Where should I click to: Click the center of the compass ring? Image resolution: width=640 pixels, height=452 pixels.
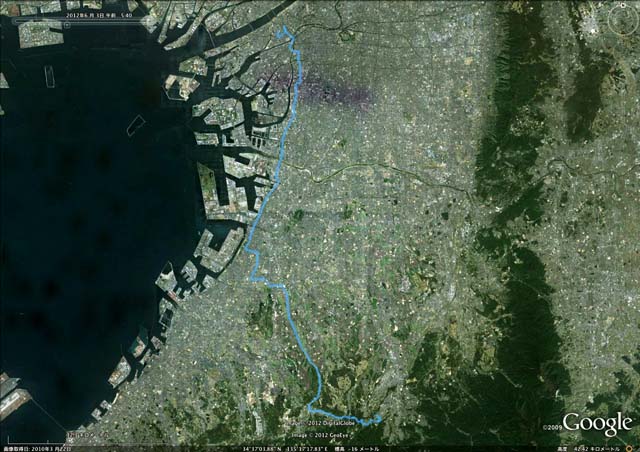coord(623,20)
